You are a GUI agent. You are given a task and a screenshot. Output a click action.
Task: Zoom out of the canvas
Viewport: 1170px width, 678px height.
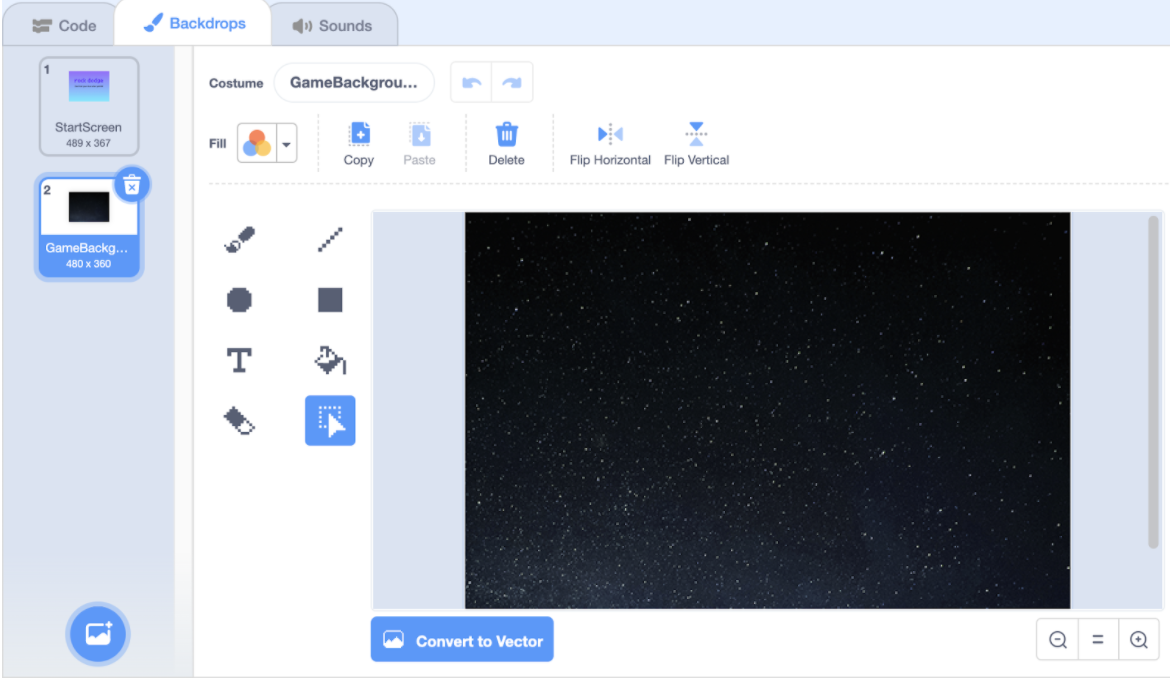click(1057, 640)
